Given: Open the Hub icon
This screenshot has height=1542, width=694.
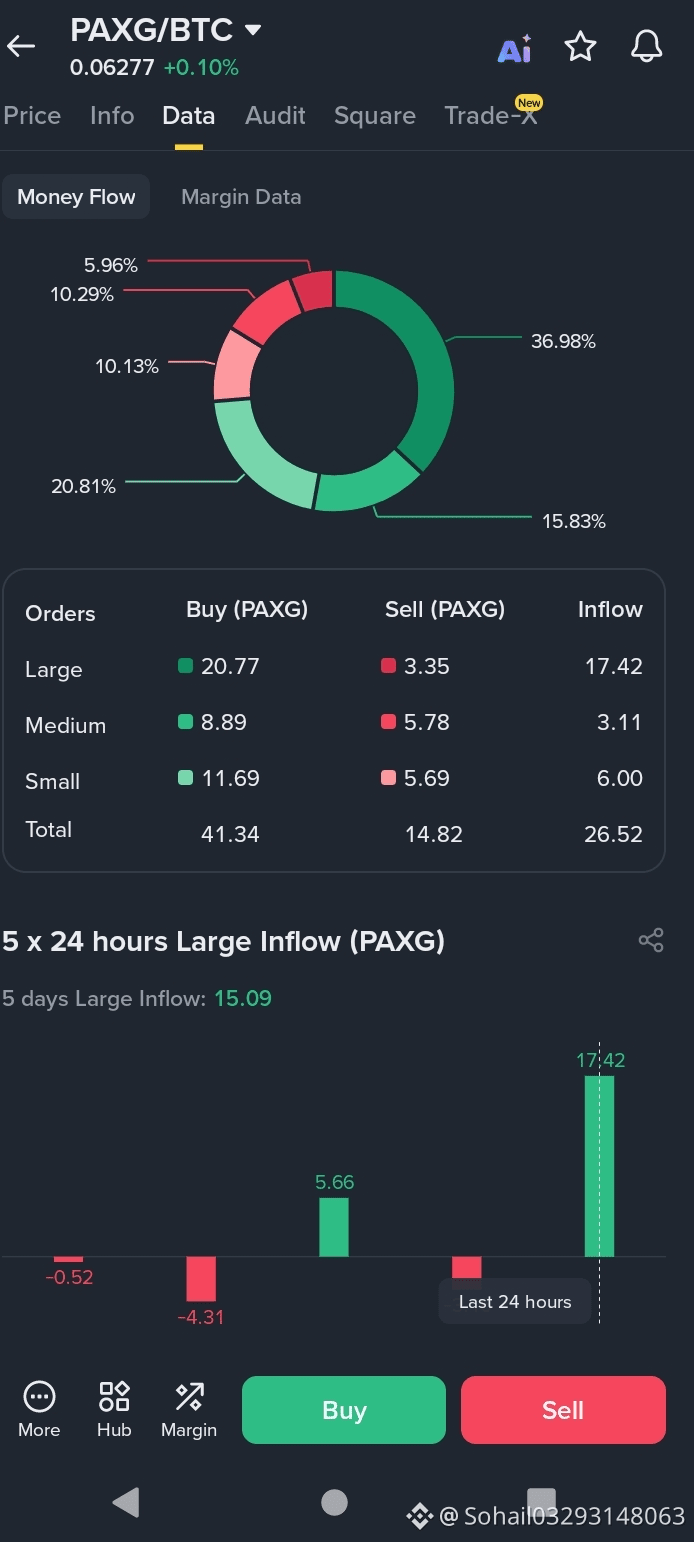Looking at the screenshot, I should (x=114, y=1409).
